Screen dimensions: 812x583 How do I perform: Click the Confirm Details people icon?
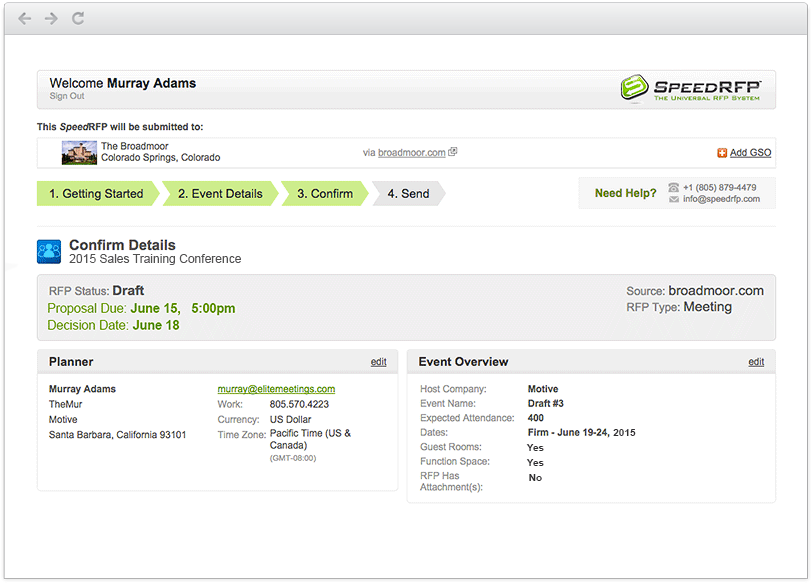click(49, 251)
